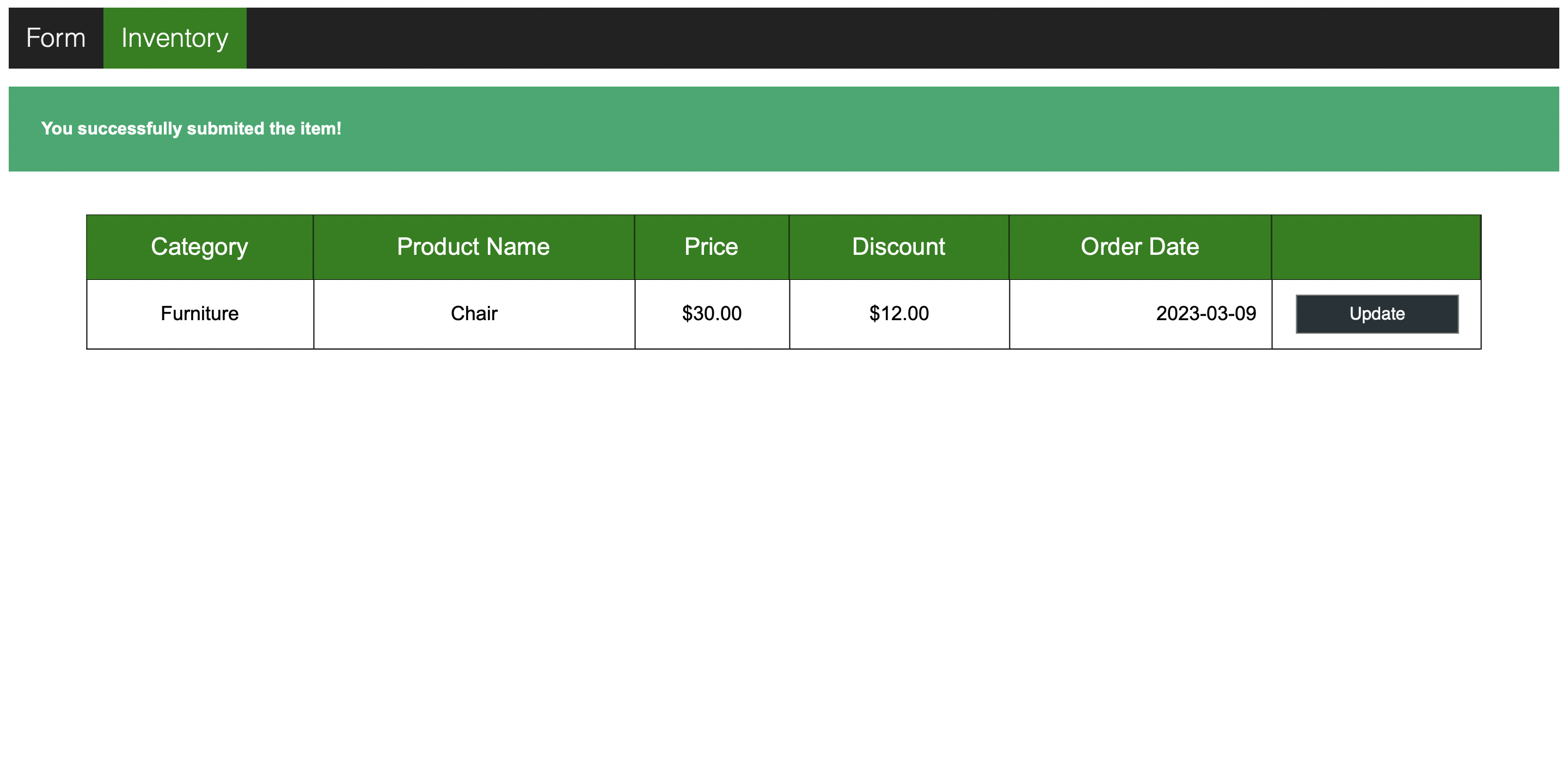The height and width of the screenshot is (783, 1568).
Task: Click the dark navigation bar
Action: pos(852,37)
